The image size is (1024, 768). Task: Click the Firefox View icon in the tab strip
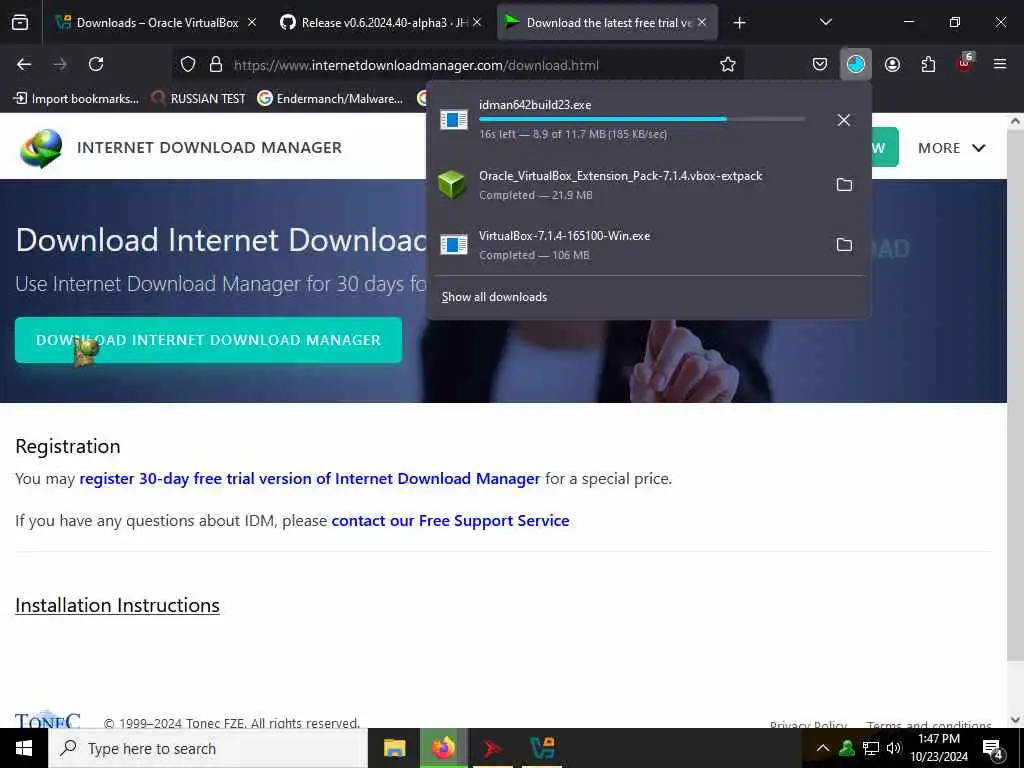click(20, 22)
